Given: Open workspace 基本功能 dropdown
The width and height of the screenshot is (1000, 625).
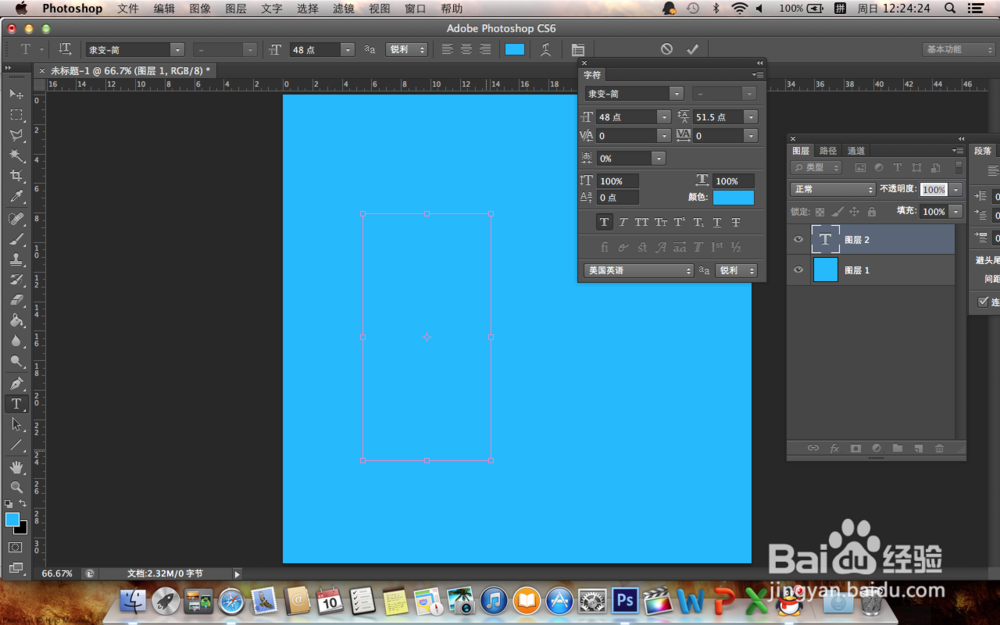Looking at the screenshot, I should [959, 49].
